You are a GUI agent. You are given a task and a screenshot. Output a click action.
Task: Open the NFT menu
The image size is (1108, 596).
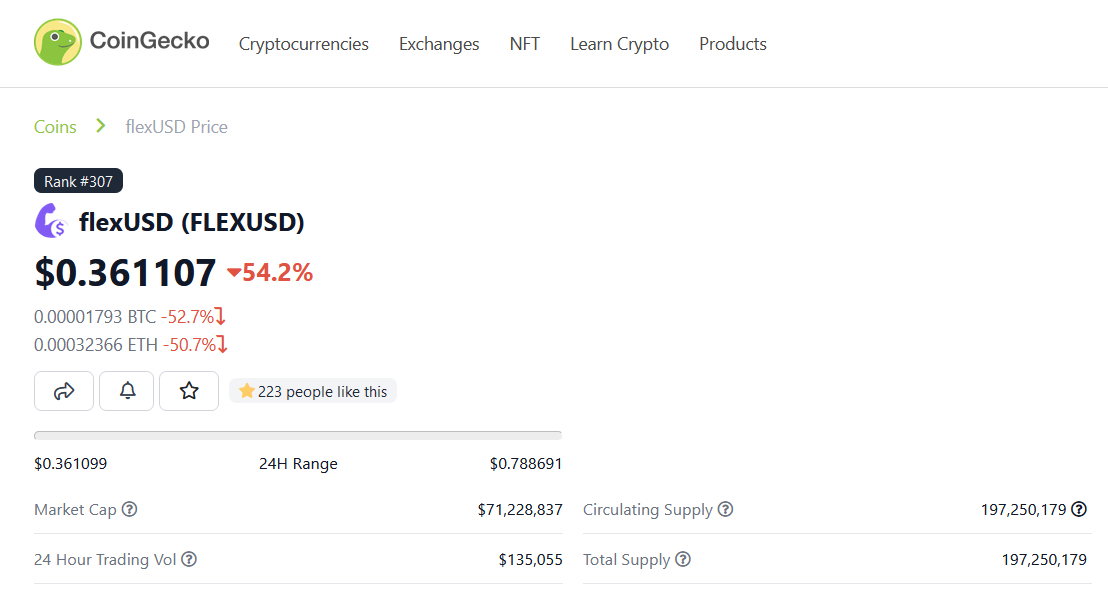tap(524, 44)
